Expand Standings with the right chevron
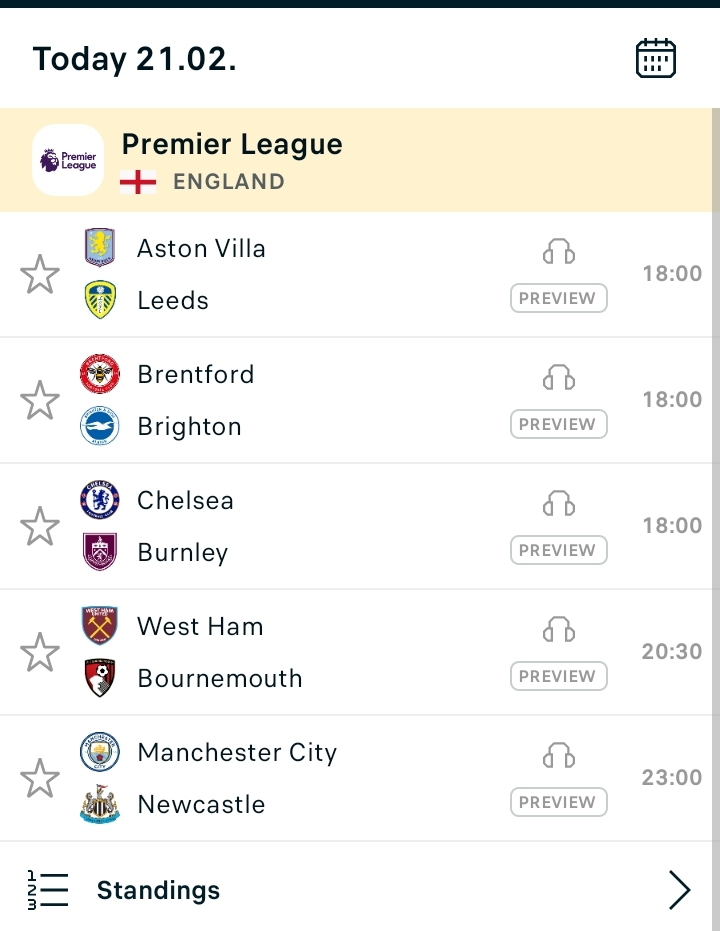Image resolution: width=720 pixels, height=931 pixels. (679, 890)
